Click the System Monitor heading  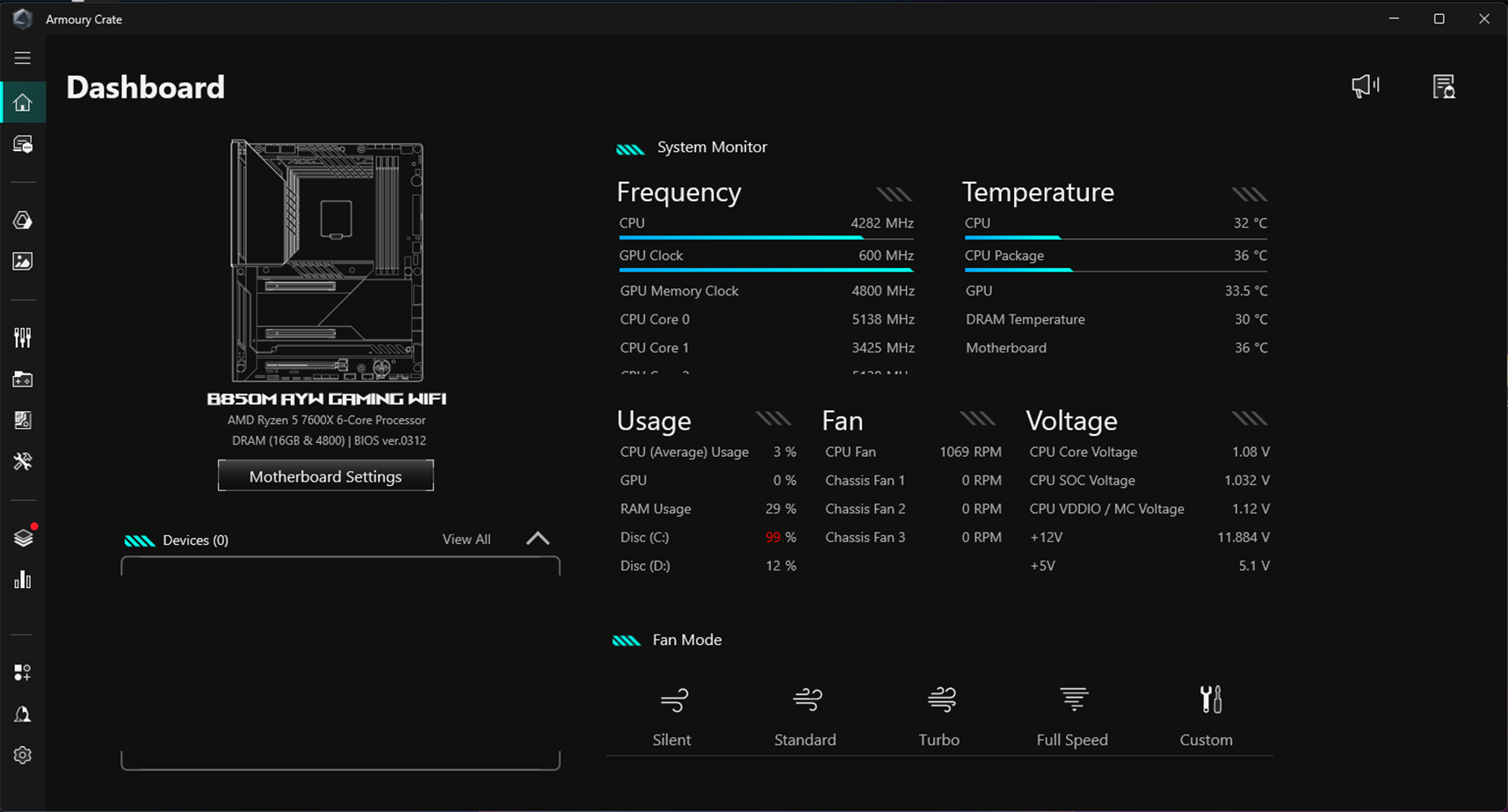712,148
